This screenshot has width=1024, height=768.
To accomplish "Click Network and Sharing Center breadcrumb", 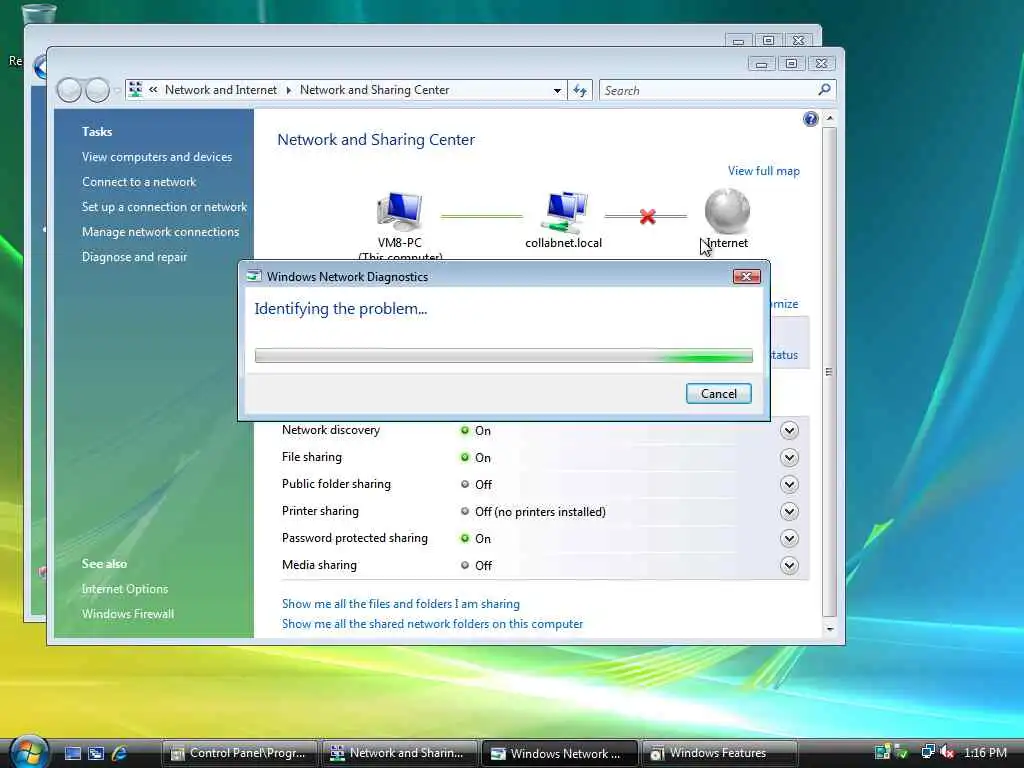I will click(374, 90).
